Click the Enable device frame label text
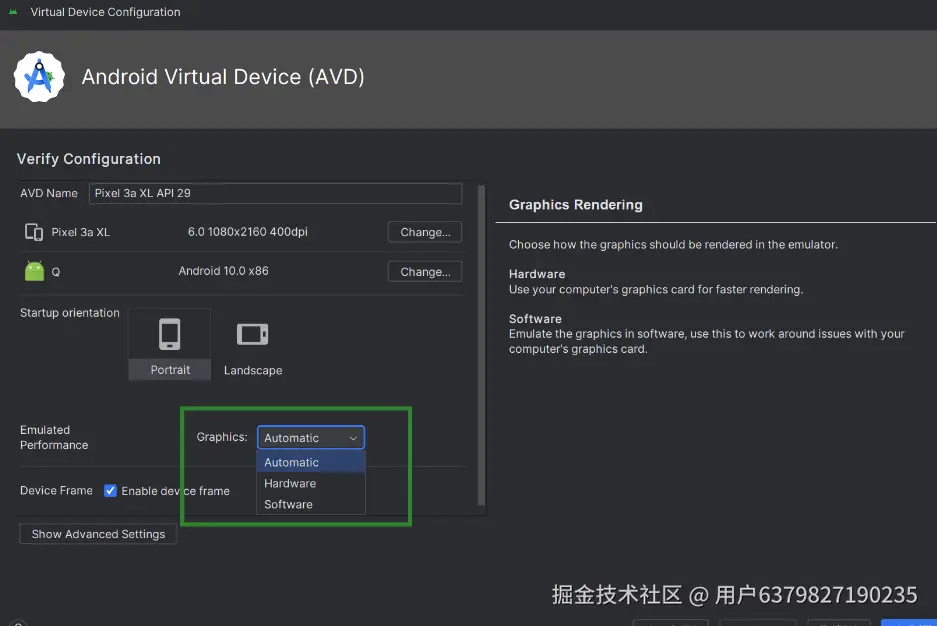 (175, 491)
